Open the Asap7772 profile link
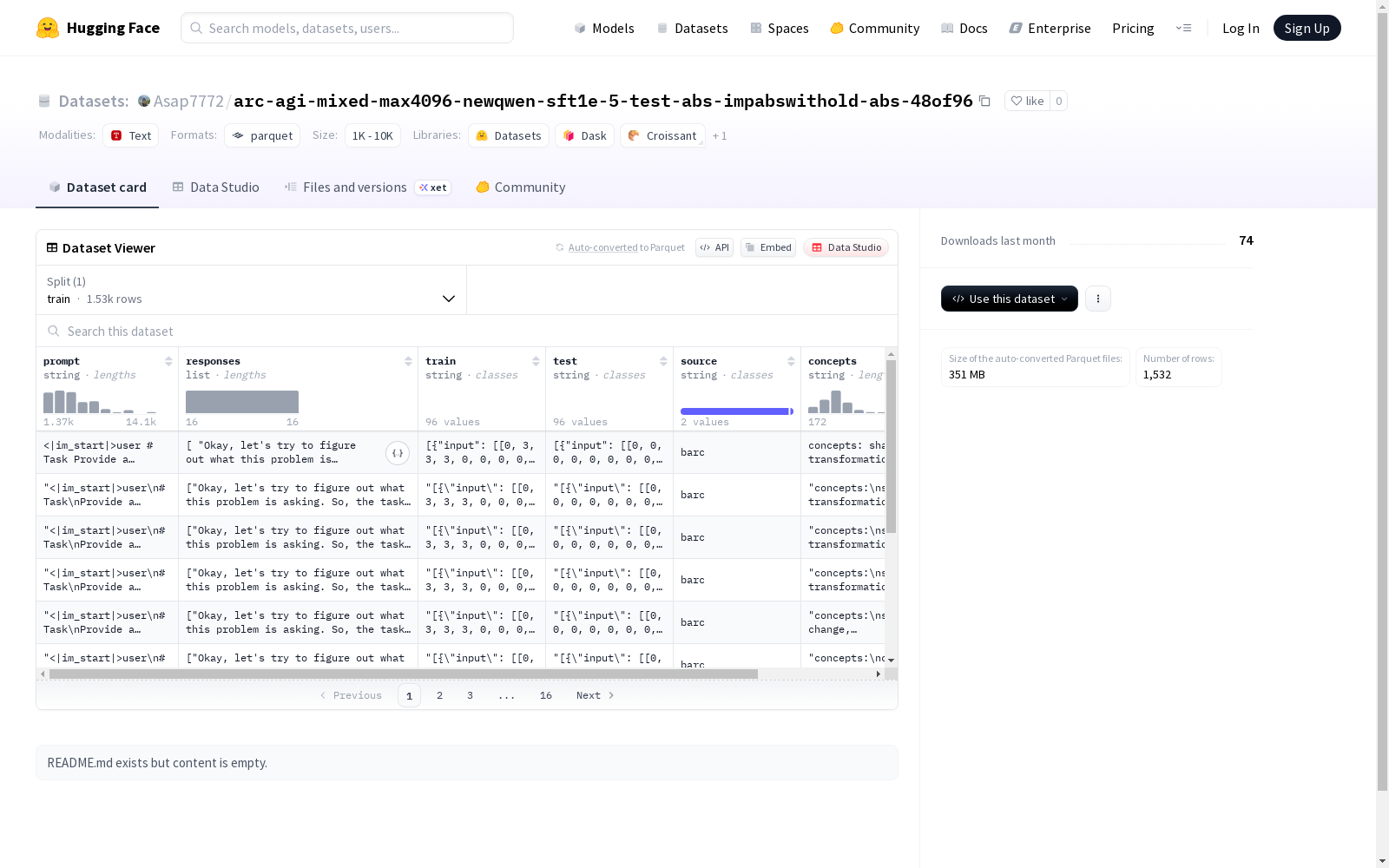This screenshot has width=1389, height=868. [188, 101]
